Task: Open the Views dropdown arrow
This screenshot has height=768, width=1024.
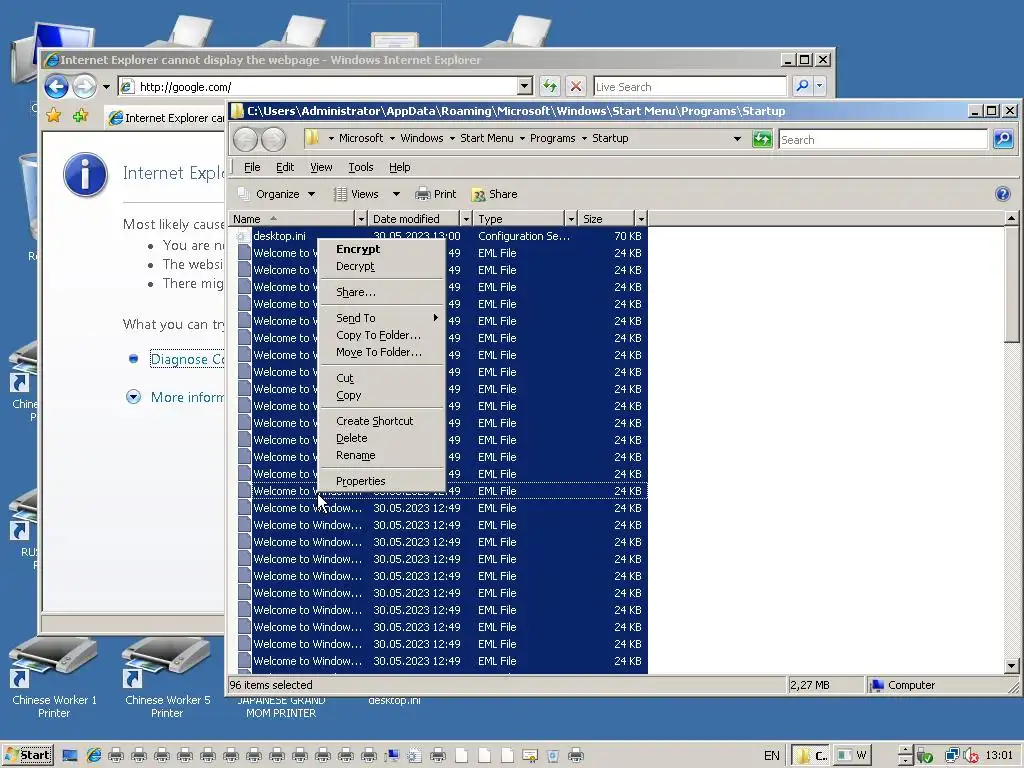Action: (396, 194)
